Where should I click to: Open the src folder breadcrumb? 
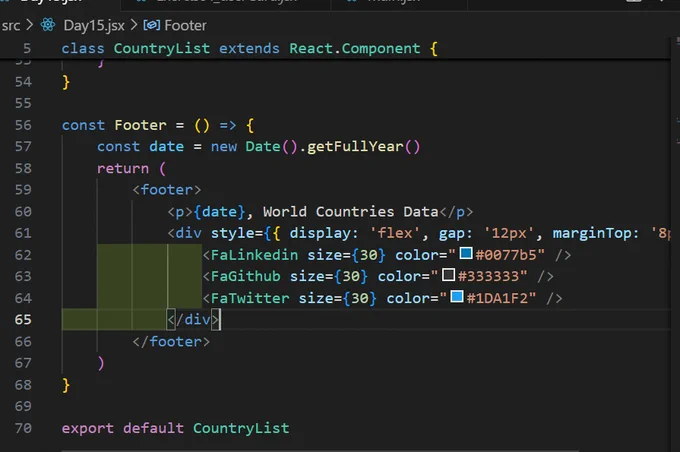point(11,26)
